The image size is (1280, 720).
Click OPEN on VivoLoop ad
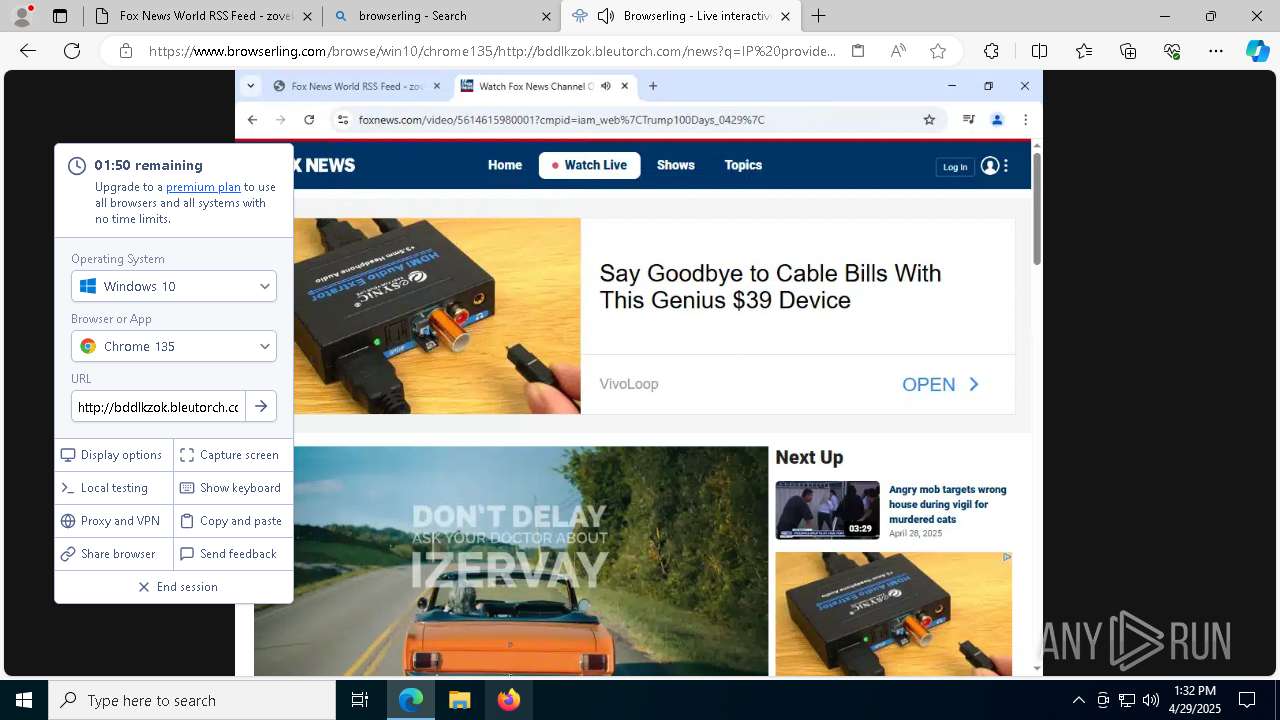(x=941, y=384)
